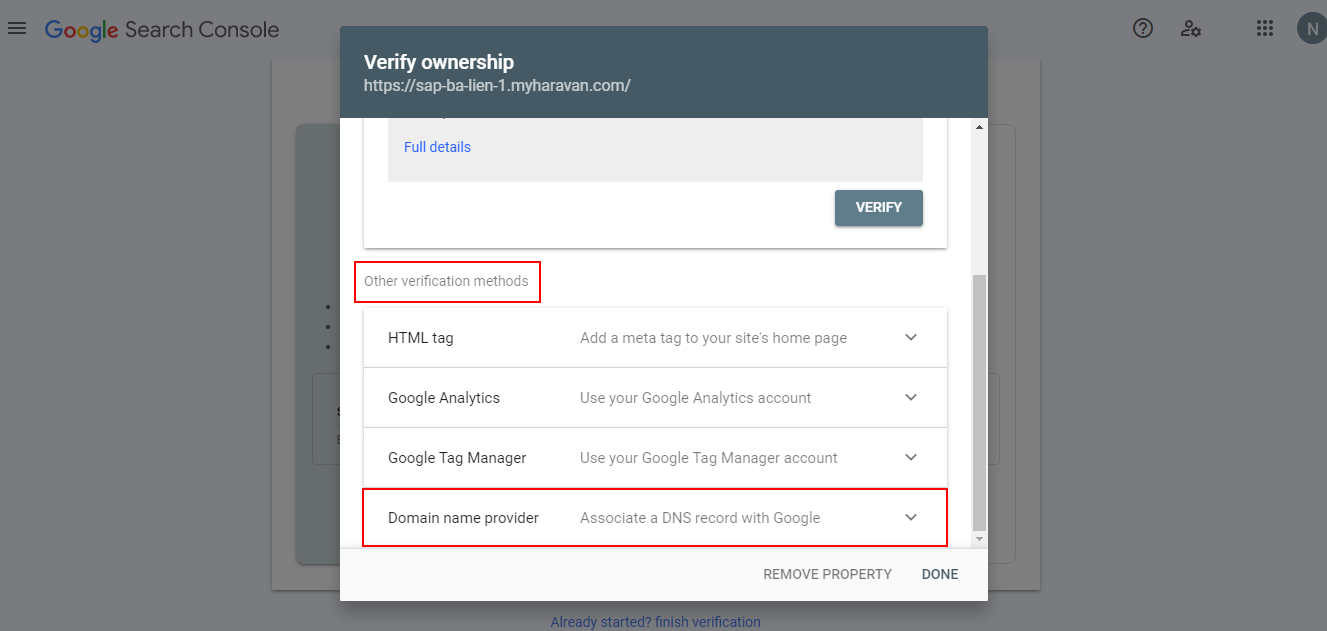Image resolution: width=1327 pixels, height=631 pixels.
Task: Click Already started? finish verification link
Action: click(x=655, y=622)
